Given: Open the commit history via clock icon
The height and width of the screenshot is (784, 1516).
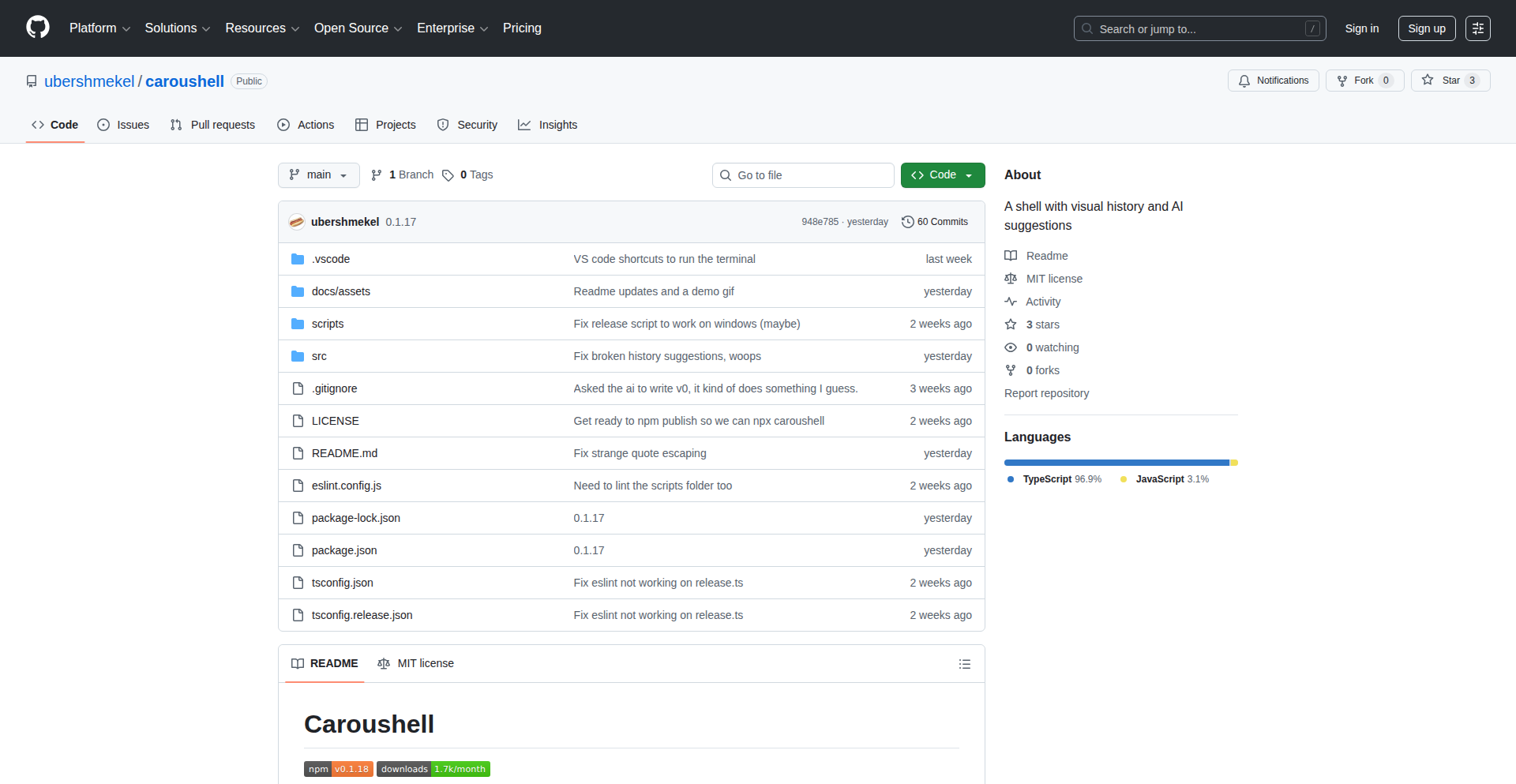Looking at the screenshot, I should click(x=908, y=222).
